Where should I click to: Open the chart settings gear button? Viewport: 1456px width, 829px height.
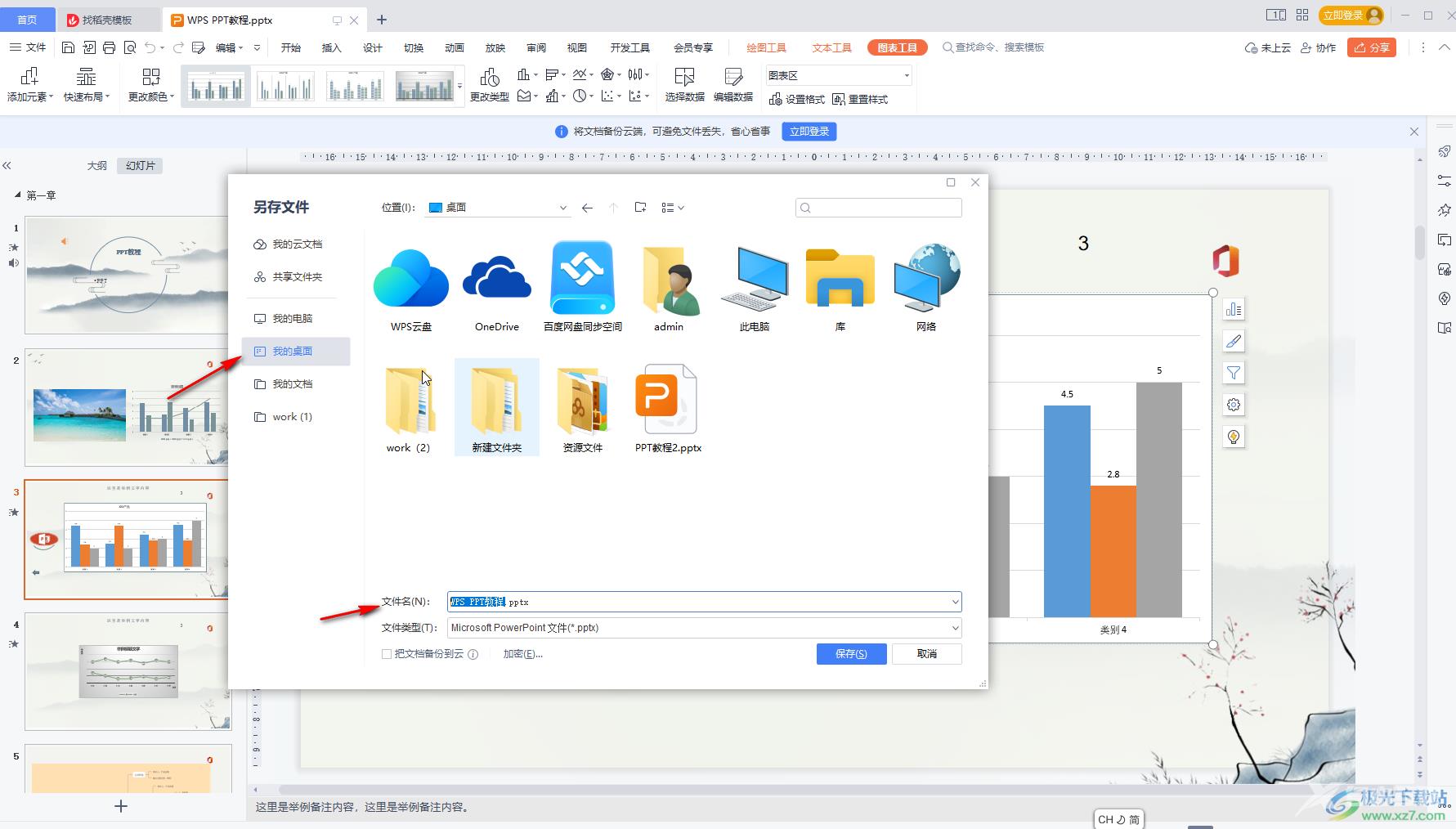pyautogui.click(x=1234, y=405)
